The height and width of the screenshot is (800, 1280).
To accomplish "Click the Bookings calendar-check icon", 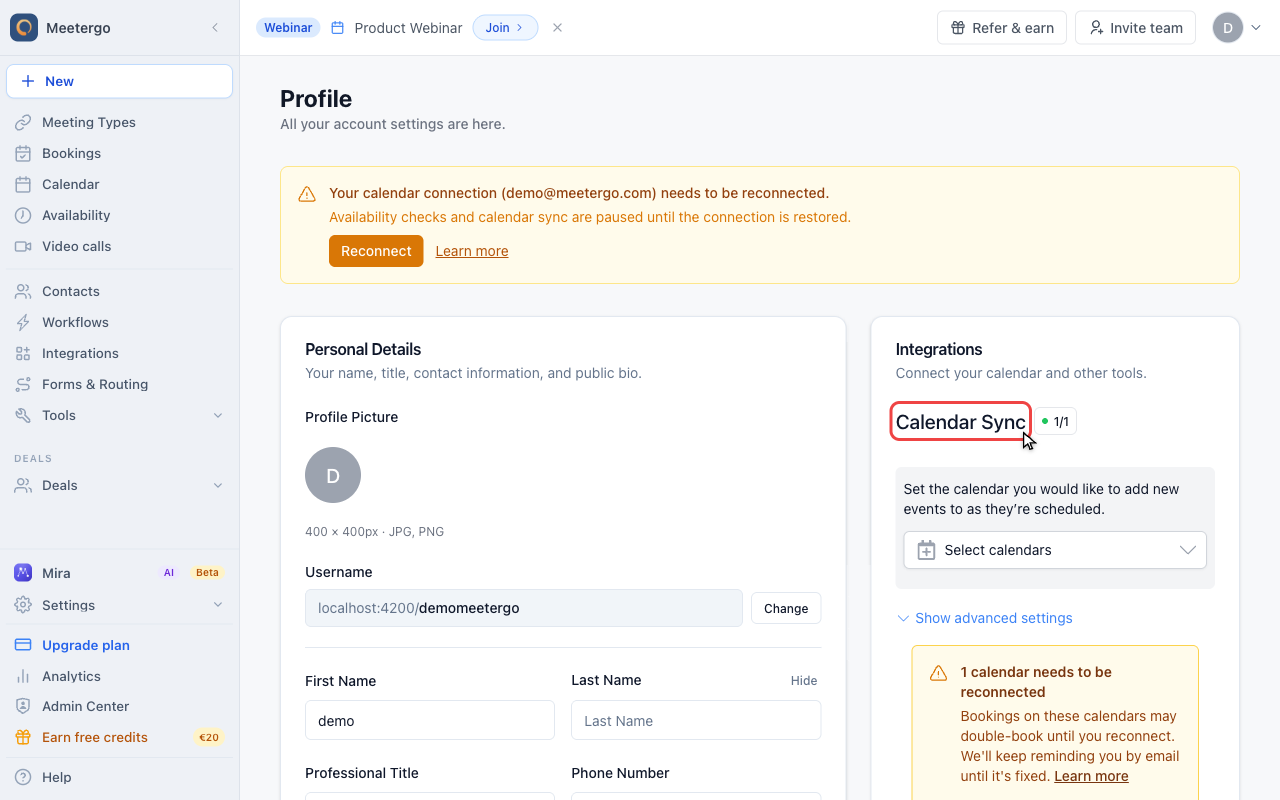I will [x=23, y=153].
